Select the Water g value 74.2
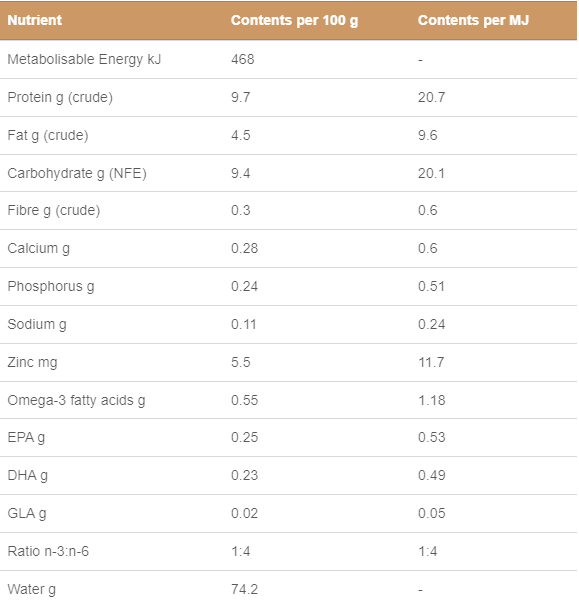579x600 pixels. tap(245, 589)
